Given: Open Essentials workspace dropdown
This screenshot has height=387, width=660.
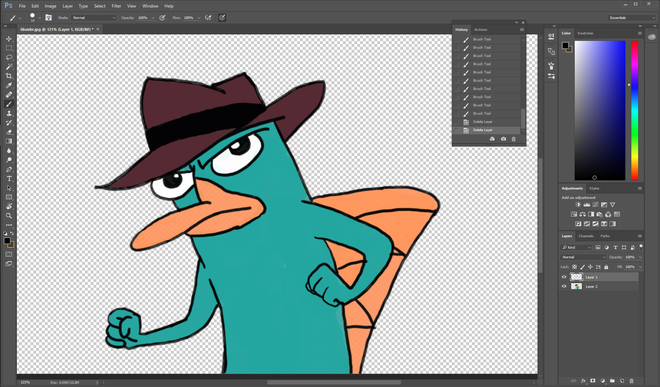Looking at the screenshot, I should coord(632,18).
